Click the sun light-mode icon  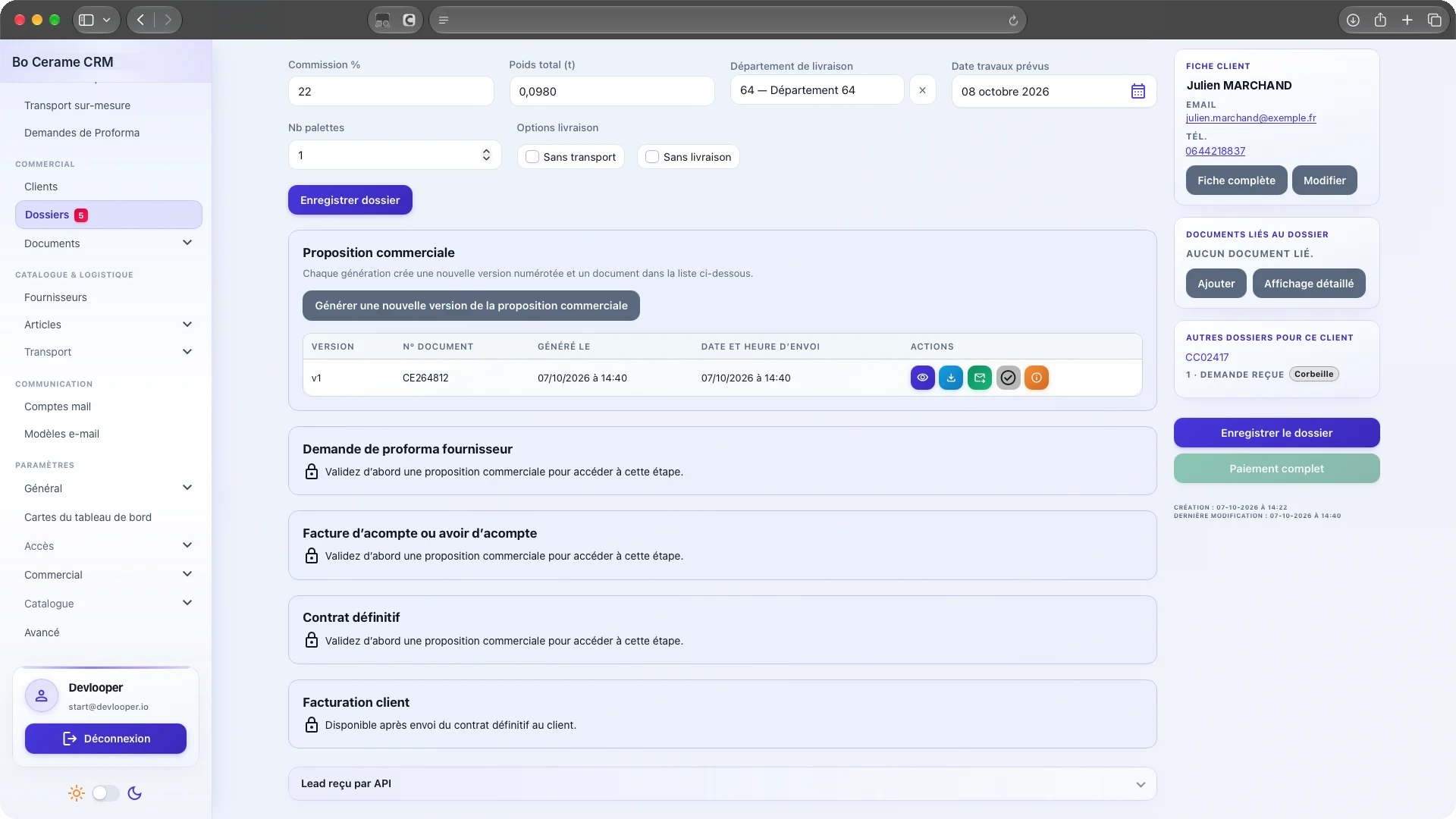pos(77,793)
